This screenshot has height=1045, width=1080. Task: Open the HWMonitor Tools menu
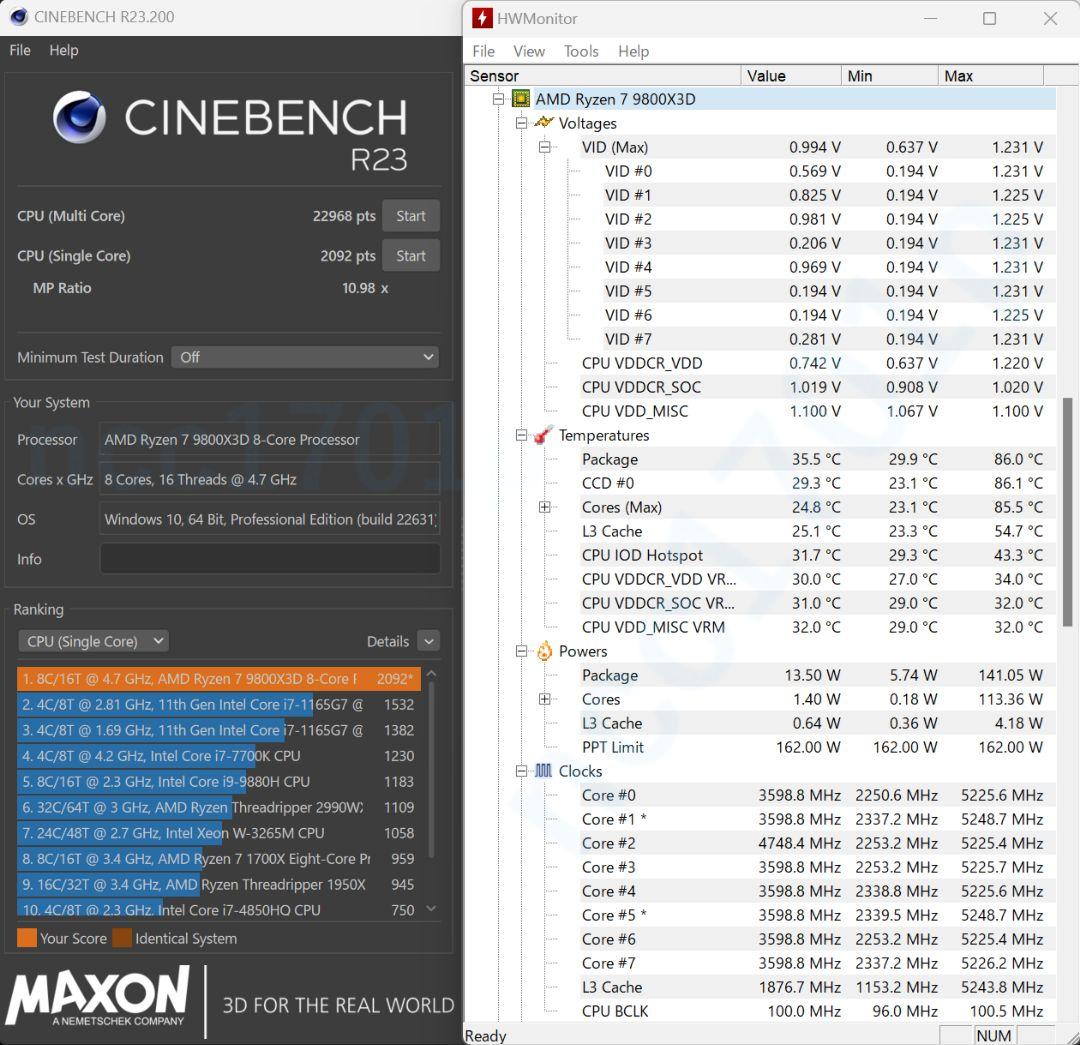tap(581, 51)
